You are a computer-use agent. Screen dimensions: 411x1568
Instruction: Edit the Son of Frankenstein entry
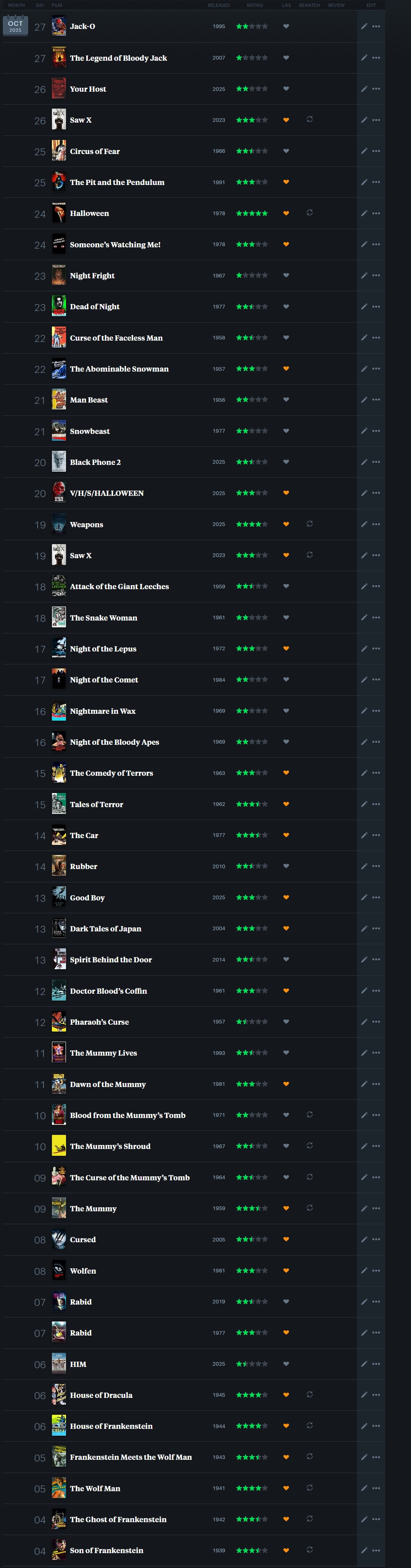pos(364,1550)
